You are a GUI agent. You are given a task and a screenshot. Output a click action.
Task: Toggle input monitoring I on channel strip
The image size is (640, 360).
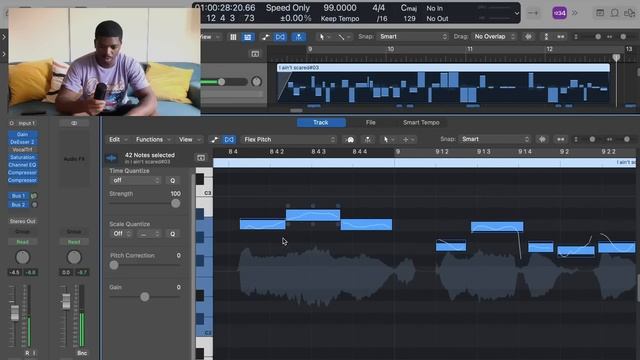34,353
